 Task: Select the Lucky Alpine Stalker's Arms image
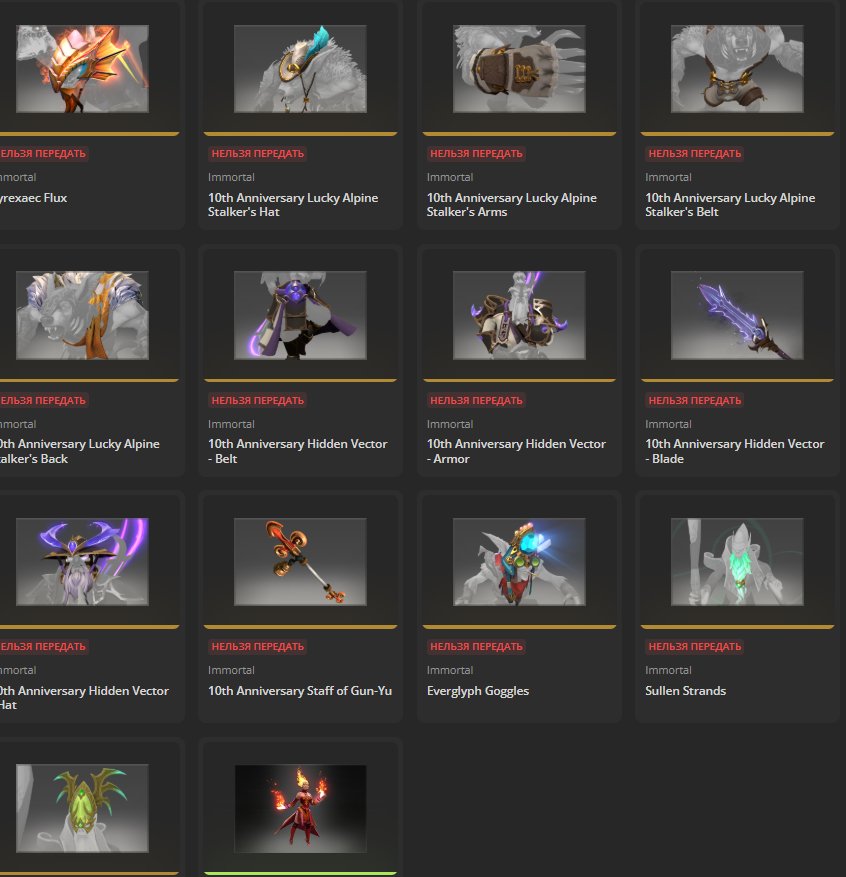518,69
